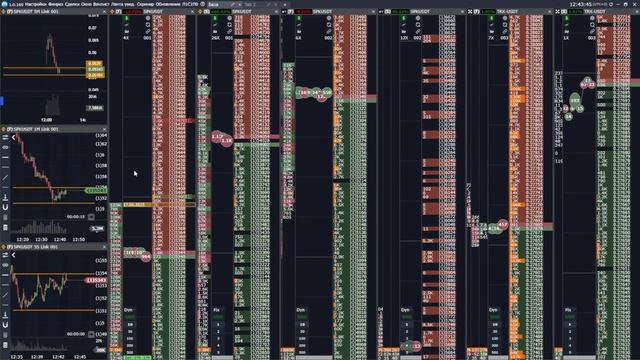
Task: Click the 12X leverage label in fourth SPKUSDT book
Action: click(x=404, y=38)
